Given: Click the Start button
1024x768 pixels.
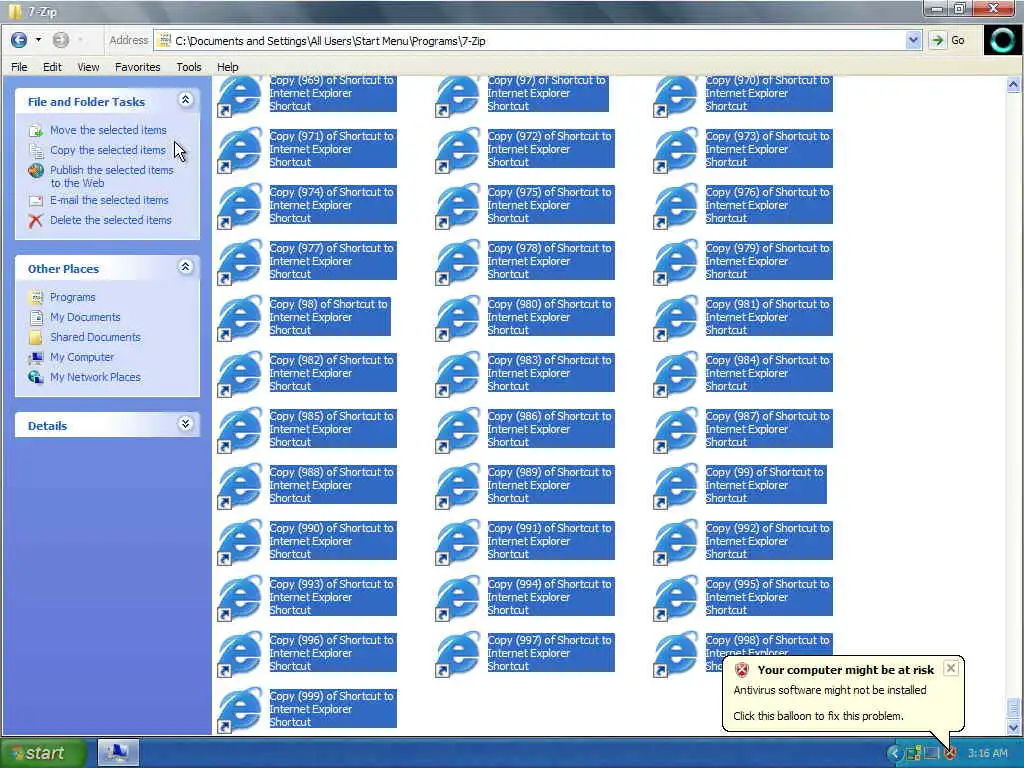Looking at the screenshot, I should 42,753.
